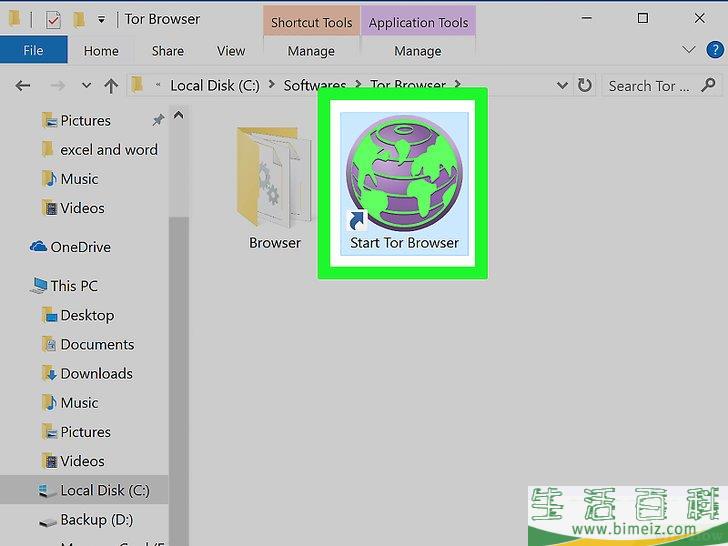728x546 pixels.
Task: Click the search magnifier icon
Action: pos(708,85)
